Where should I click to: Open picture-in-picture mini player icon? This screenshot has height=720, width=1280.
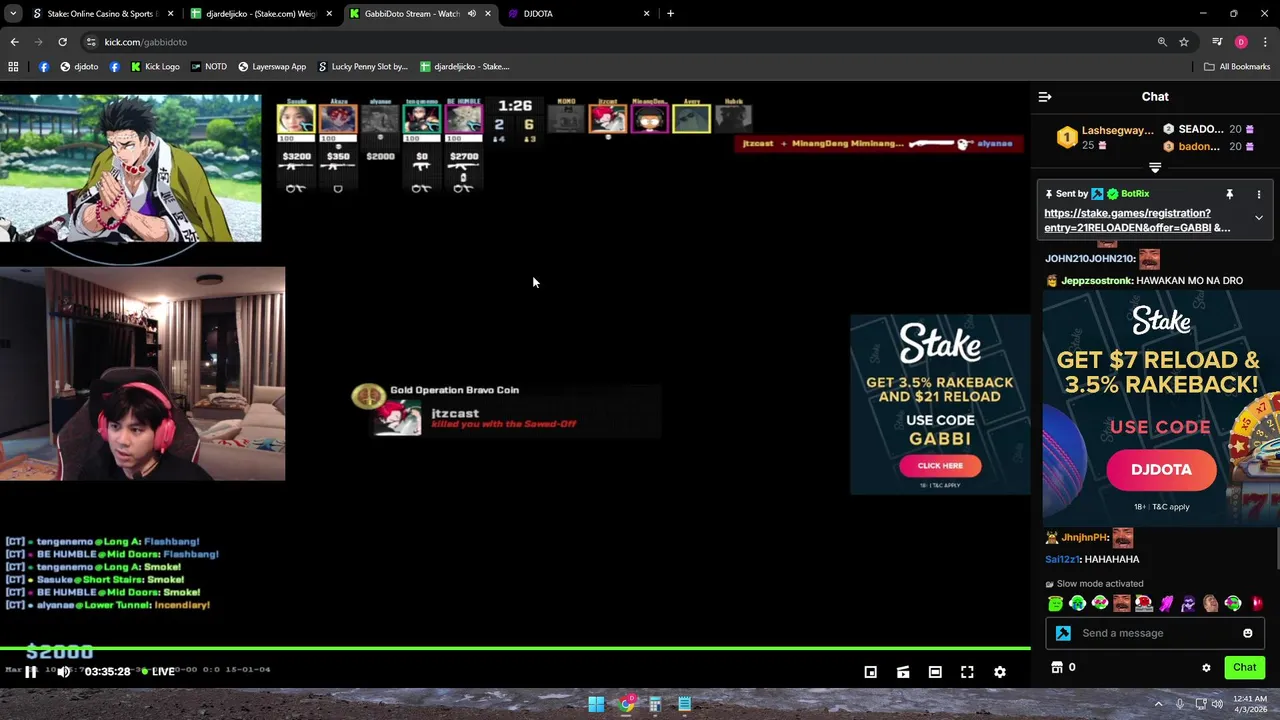[x=871, y=672]
